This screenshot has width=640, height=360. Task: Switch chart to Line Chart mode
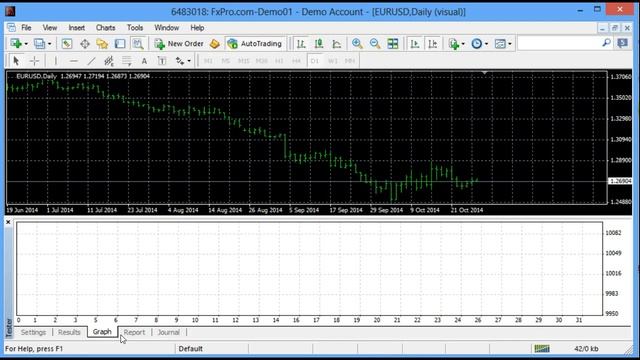point(337,44)
